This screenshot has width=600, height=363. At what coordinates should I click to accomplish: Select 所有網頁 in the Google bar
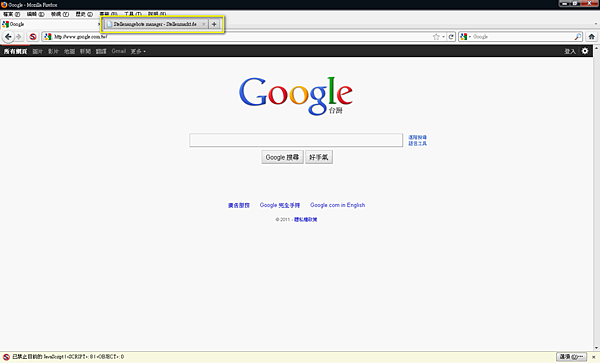15,51
